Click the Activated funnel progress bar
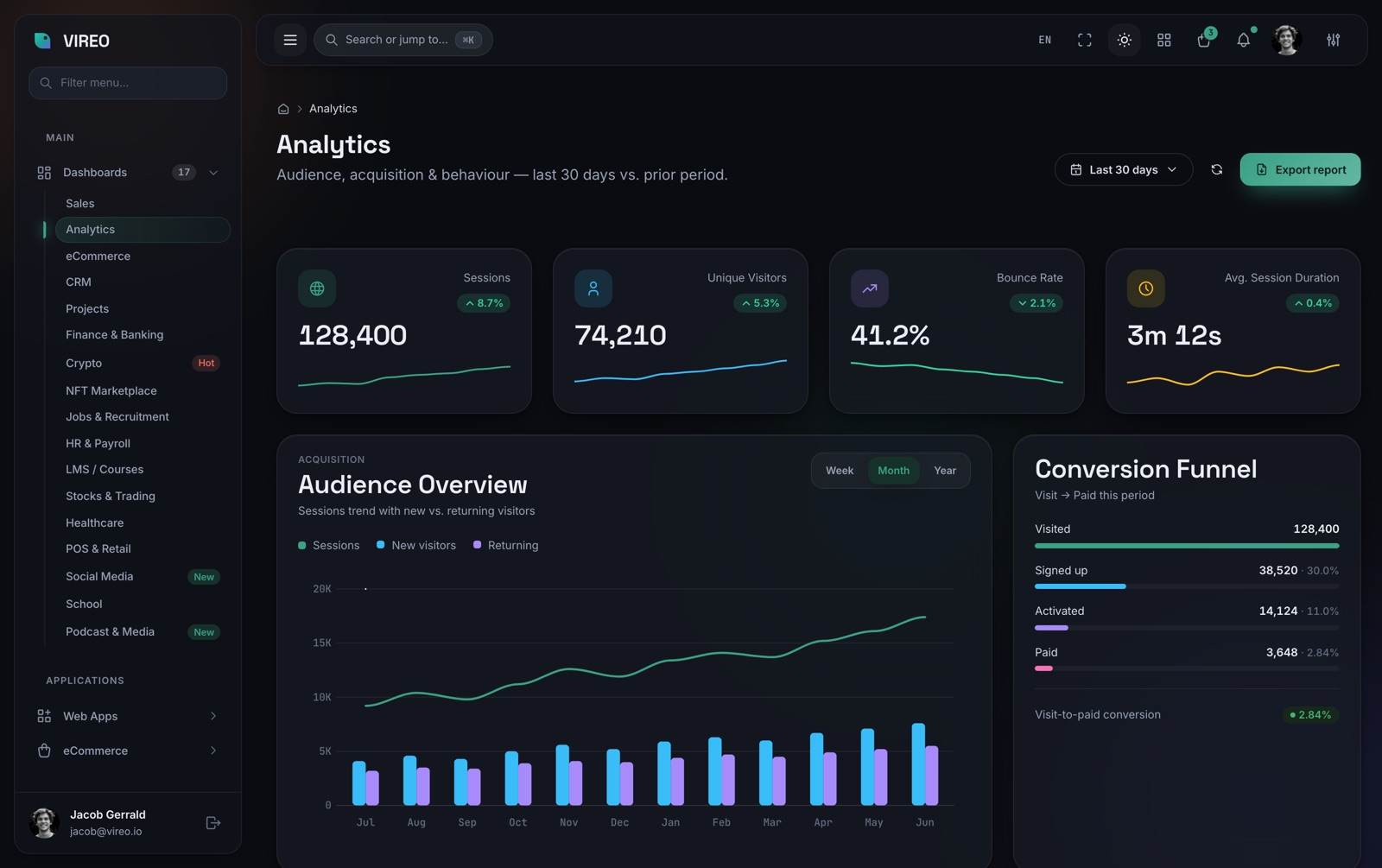The image size is (1382, 868). coord(1187,628)
